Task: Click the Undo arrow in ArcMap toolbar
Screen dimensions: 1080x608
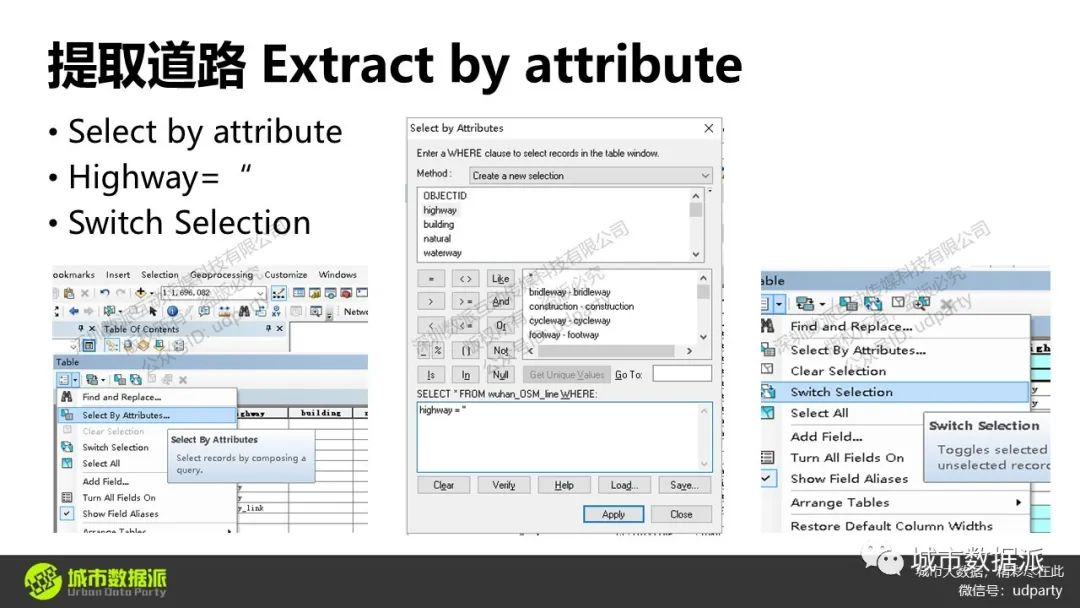Action: point(105,293)
